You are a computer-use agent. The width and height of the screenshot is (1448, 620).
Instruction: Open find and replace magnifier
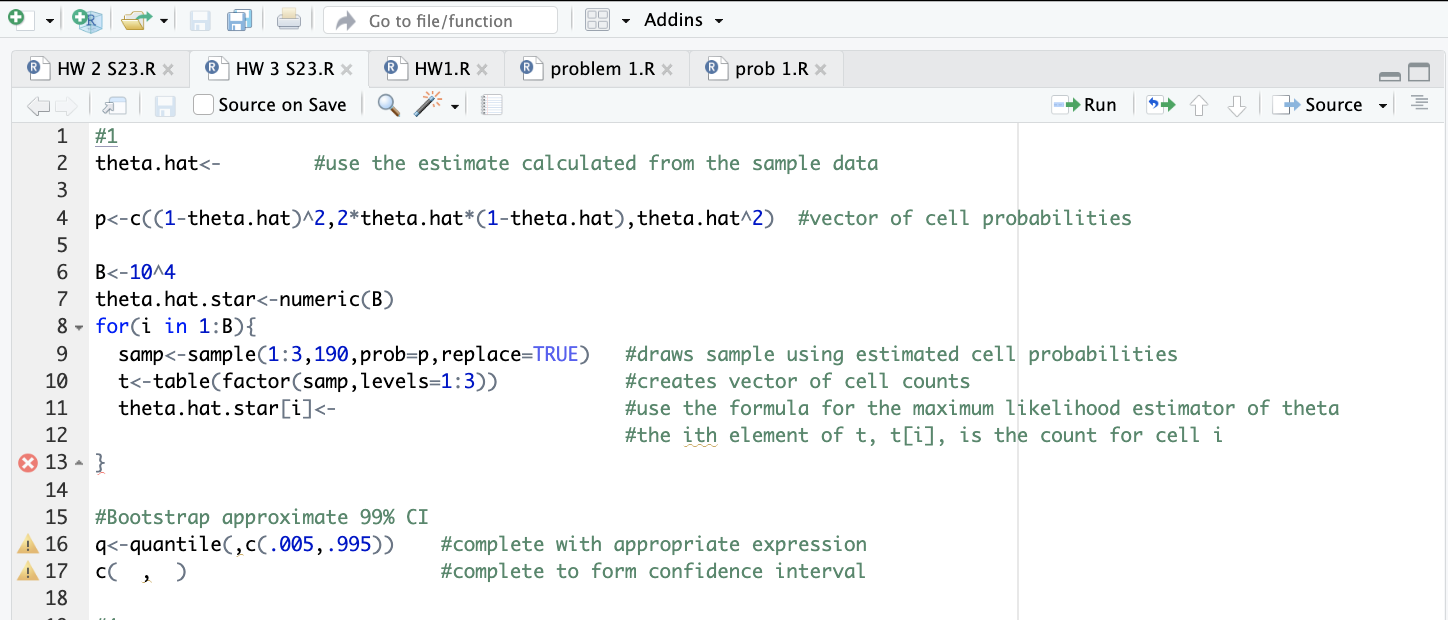click(x=389, y=105)
